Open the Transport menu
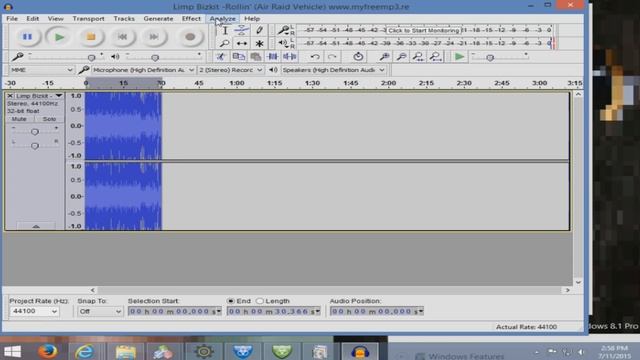This screenshot has width=640, height=360. pyautogui.click(x=89, y=19)
